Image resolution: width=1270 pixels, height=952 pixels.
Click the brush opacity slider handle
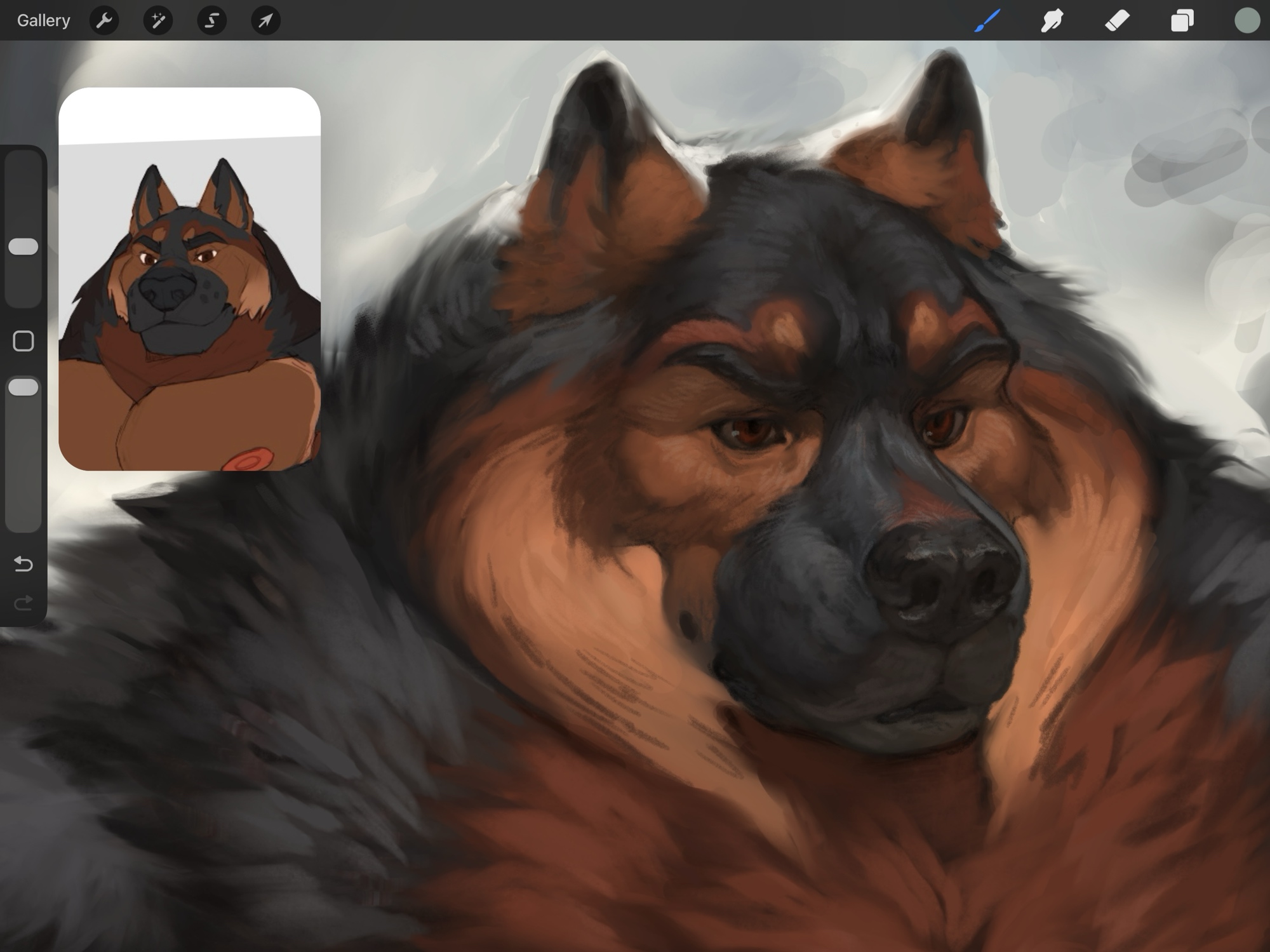pos(23,387)
